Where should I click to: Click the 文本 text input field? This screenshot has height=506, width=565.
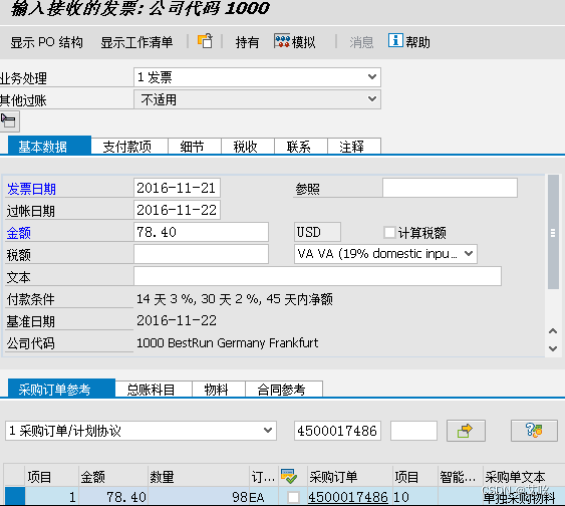pos(317,276)
